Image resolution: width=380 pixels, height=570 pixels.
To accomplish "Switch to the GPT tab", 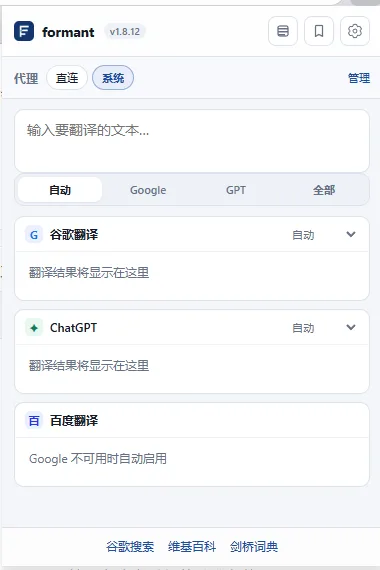I will (236, 190).
